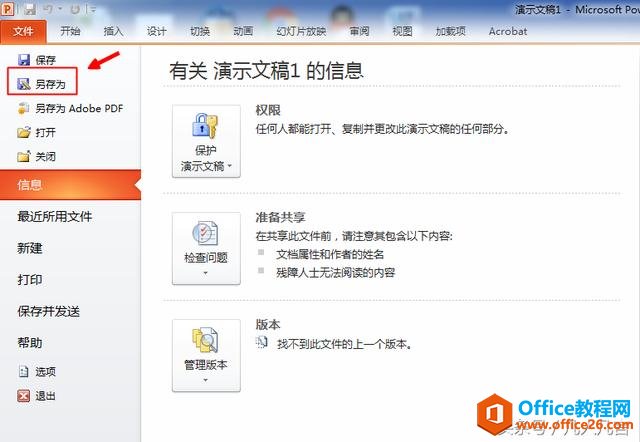Click the text 在共享此文件前，请注意其包含以下内容

click(x=354, y=236)
